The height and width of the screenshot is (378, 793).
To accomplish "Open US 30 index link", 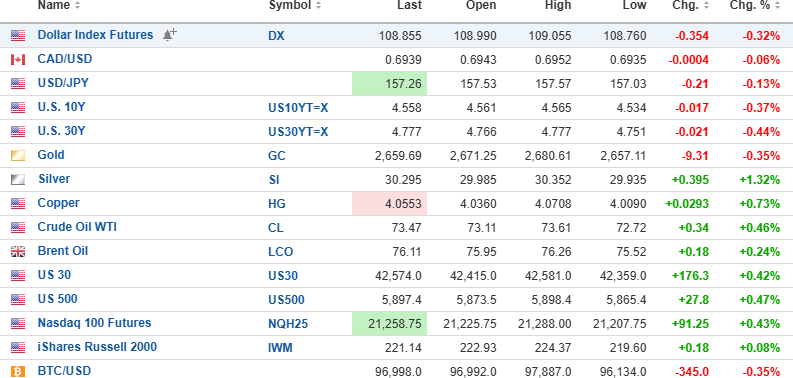I will click(54, 275).
